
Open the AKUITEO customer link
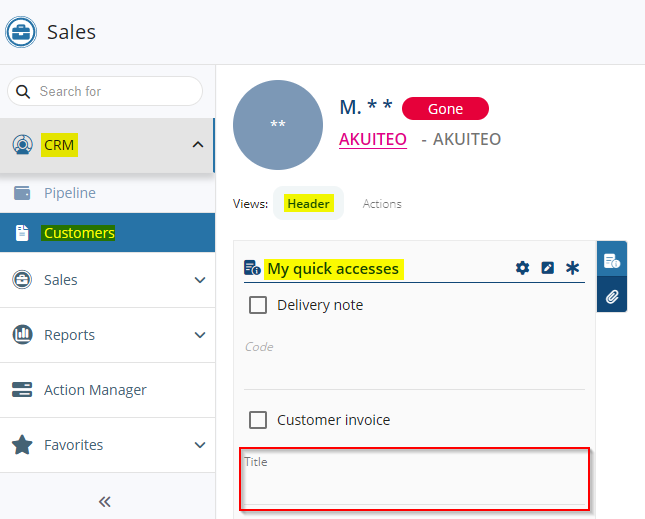(x=373, y=139)
